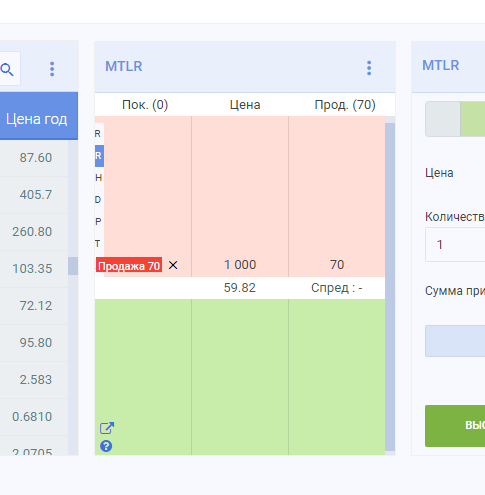Click the green order submit button
Image resolution: width=485 pixels, height=495 pixels.
click(x=455, y=426)
